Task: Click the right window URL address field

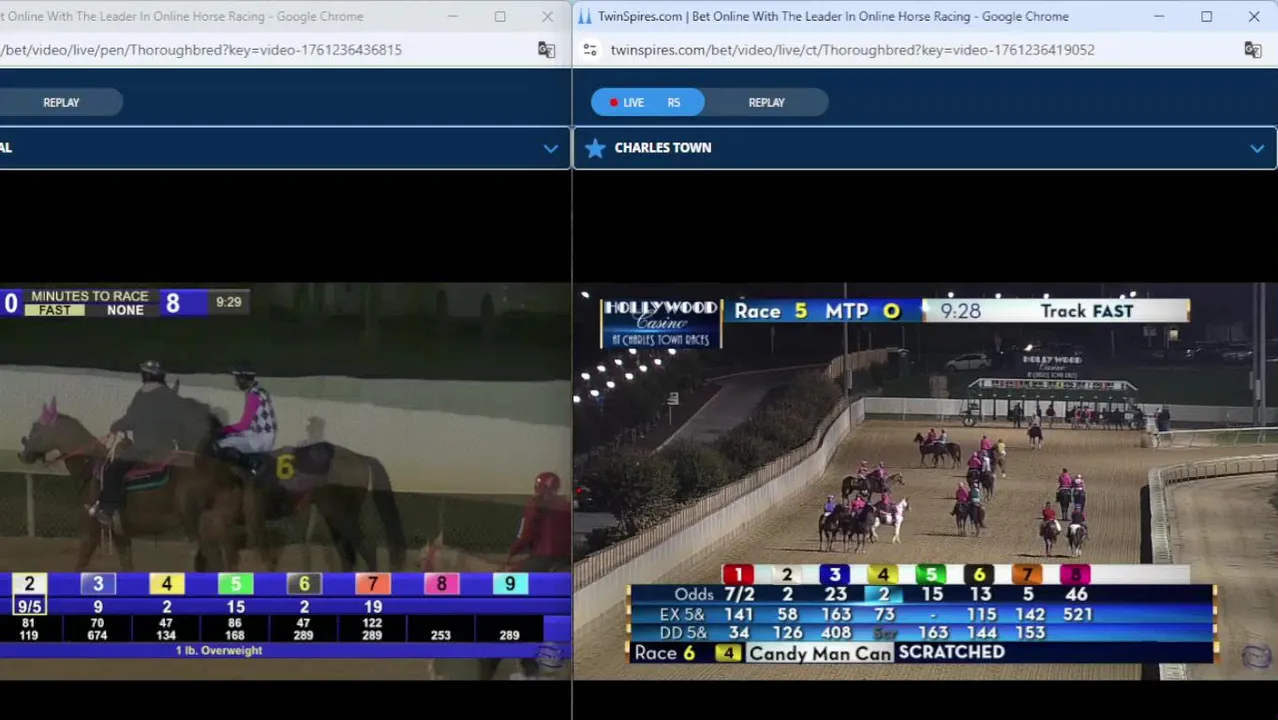Action: (x=852, y=50)
